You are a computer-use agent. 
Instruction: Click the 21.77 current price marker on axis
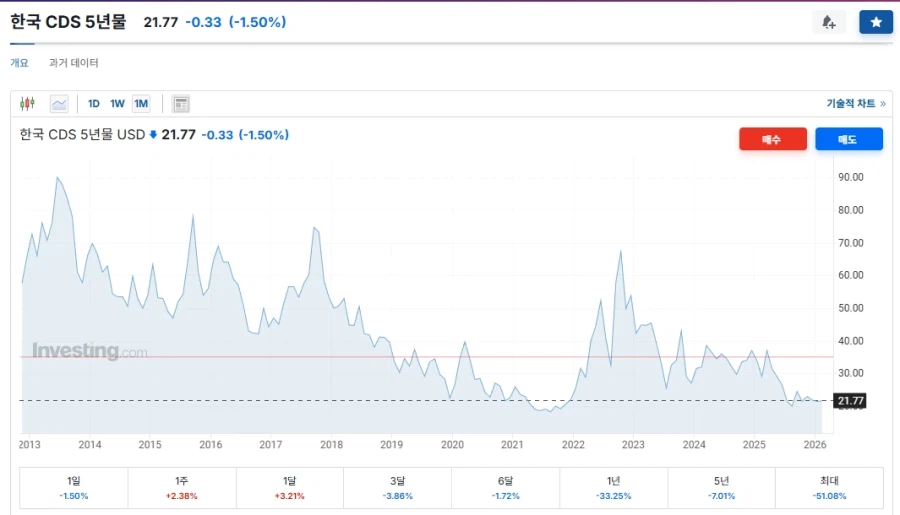[850, 401]
